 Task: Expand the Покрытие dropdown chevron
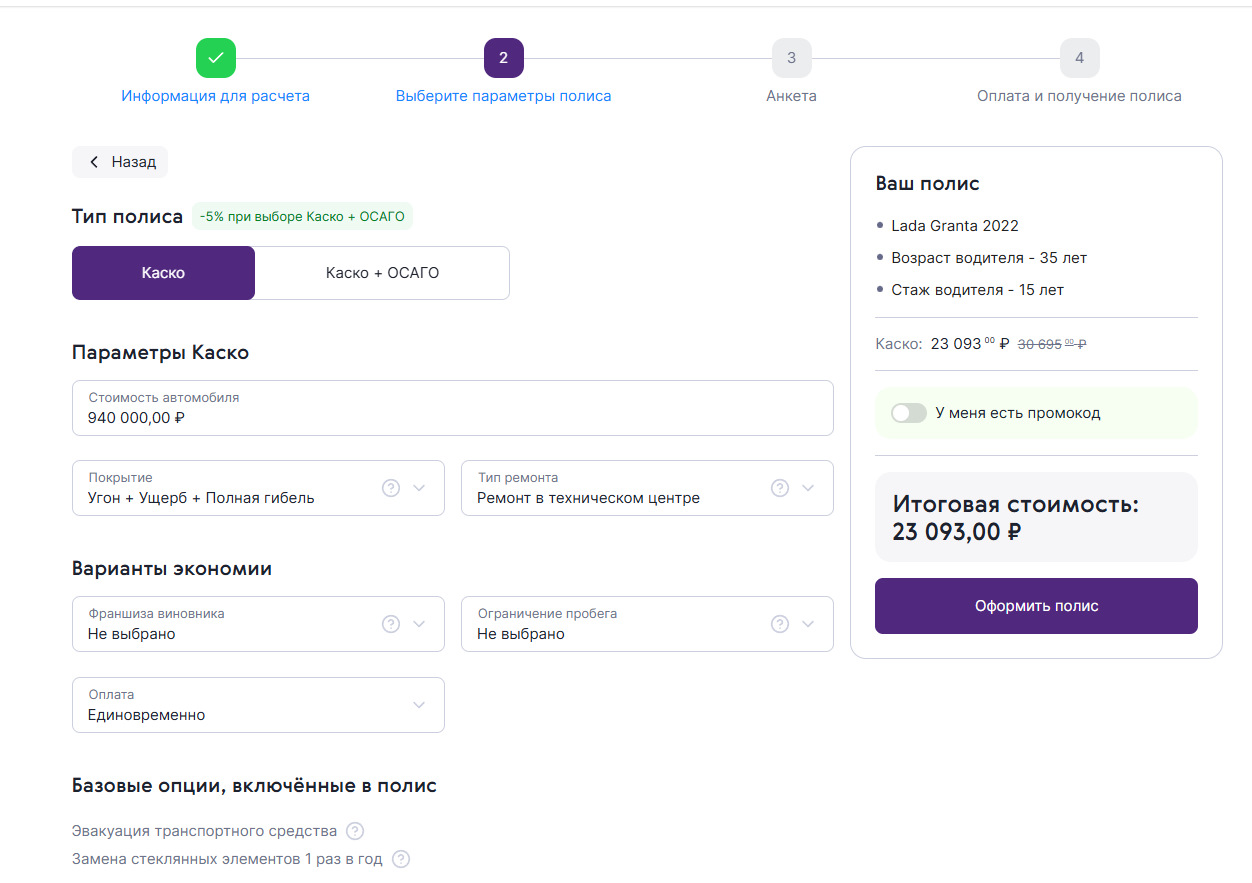coord(419,488)
